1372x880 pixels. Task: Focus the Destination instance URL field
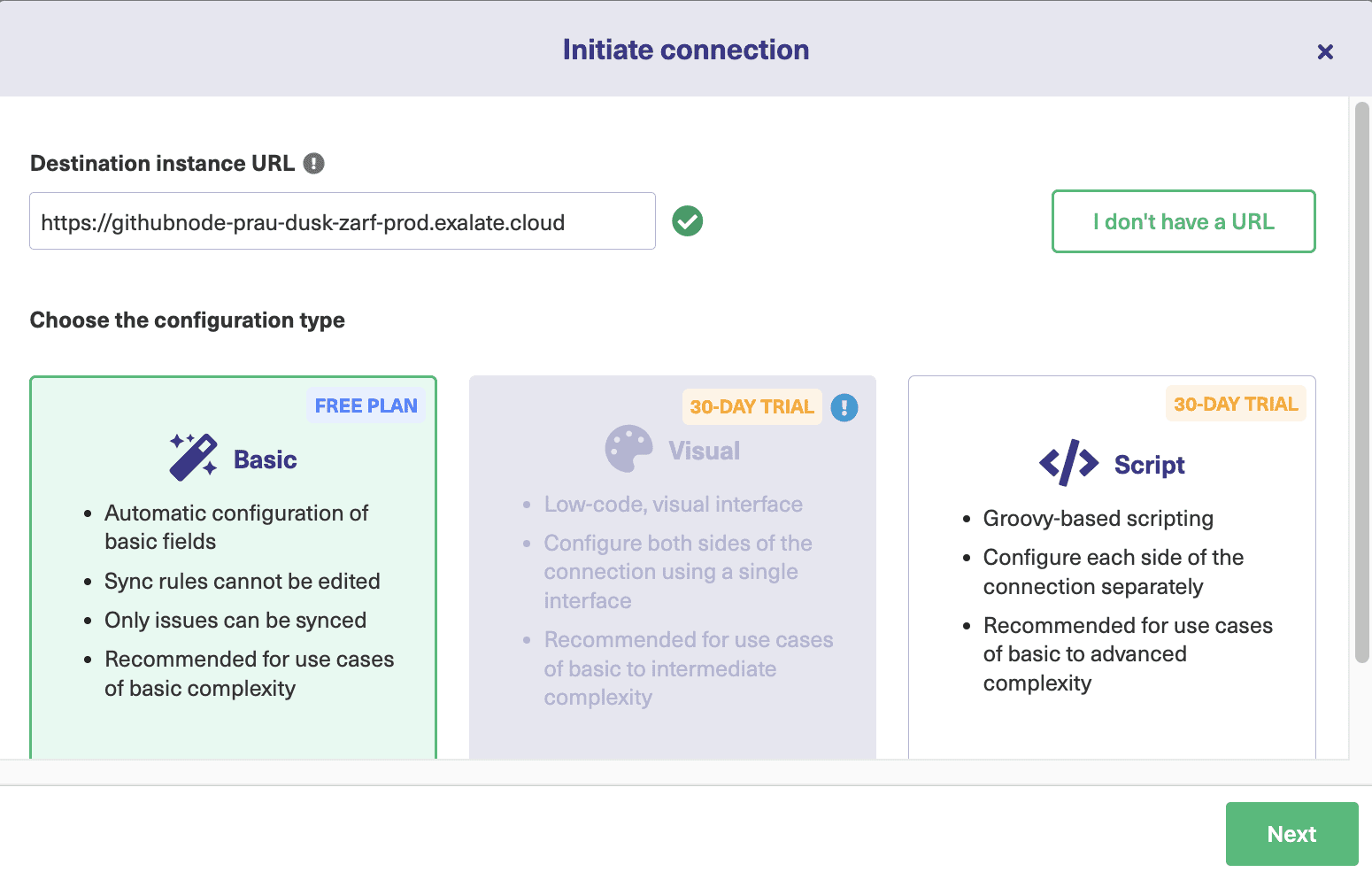[342, 221]
